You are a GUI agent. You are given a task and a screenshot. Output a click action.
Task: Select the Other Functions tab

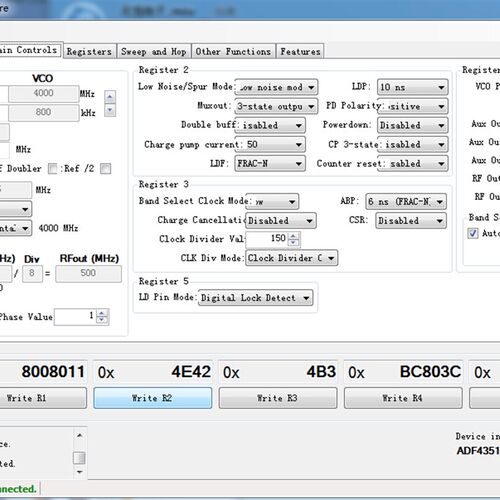click(x=233, y=51)
